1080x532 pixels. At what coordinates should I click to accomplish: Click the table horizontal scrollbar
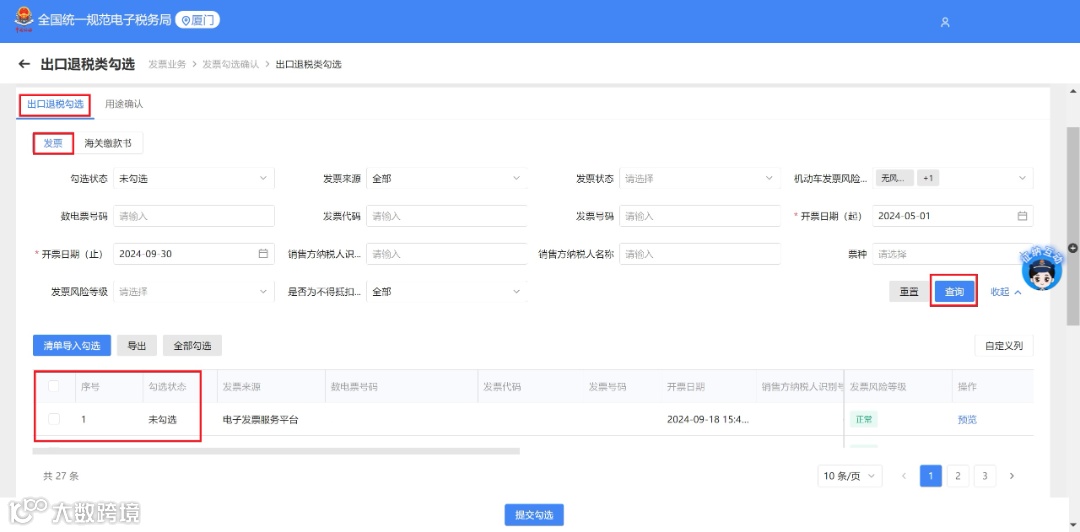[x=276, y=451]
